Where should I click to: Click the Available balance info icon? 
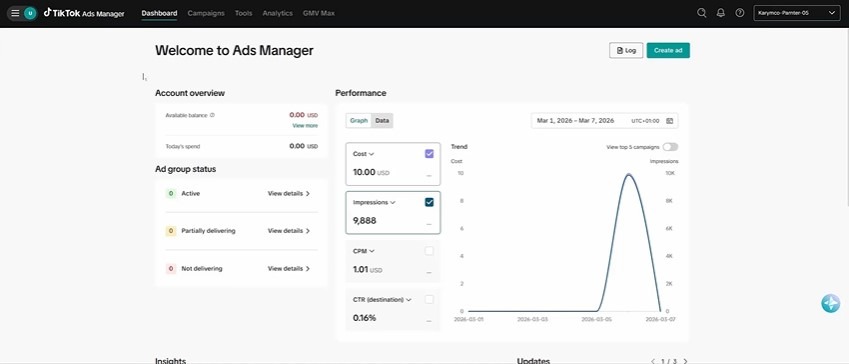click(212, 115)
